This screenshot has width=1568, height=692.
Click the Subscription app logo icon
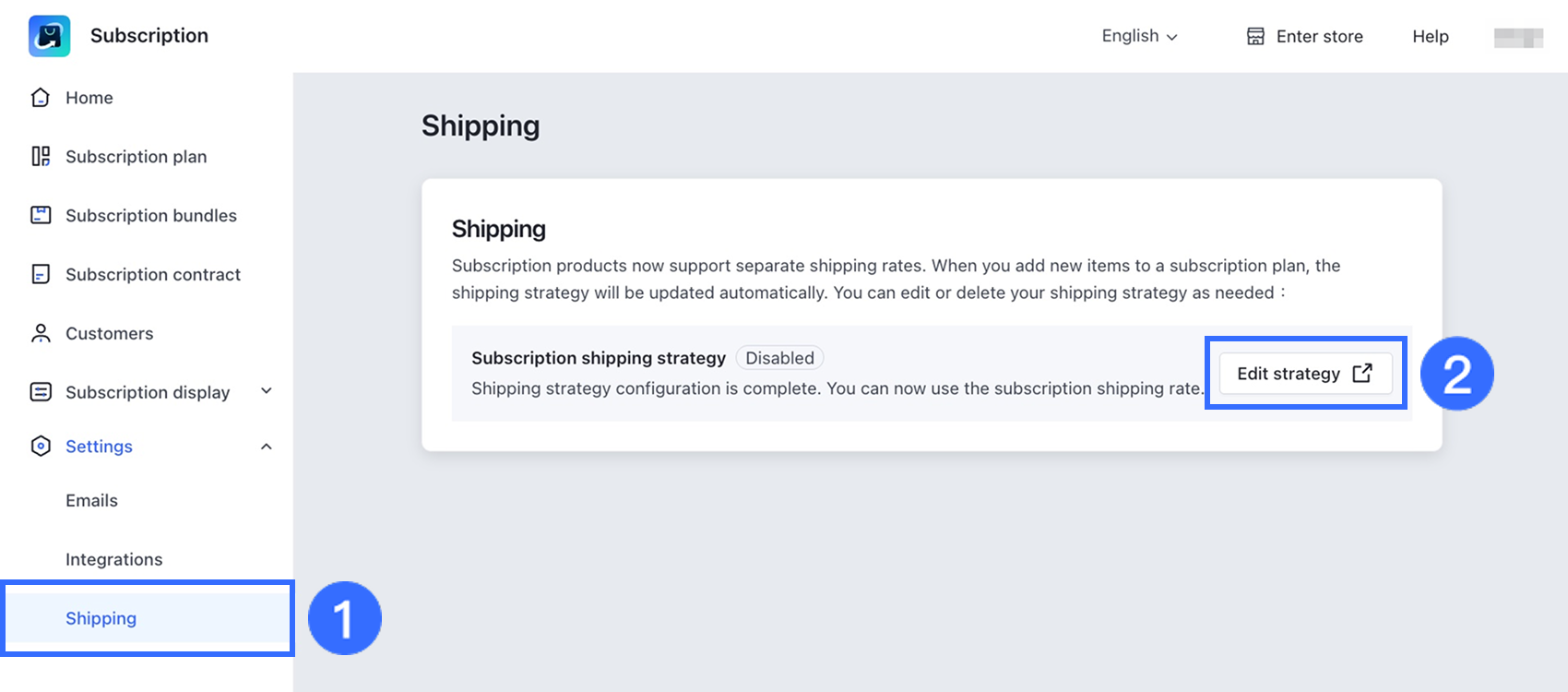coord(49,36)
